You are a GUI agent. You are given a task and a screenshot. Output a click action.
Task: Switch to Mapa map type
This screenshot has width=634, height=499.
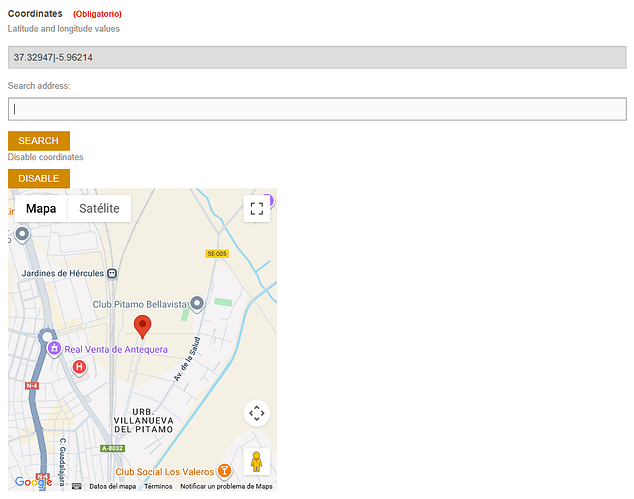41,208
